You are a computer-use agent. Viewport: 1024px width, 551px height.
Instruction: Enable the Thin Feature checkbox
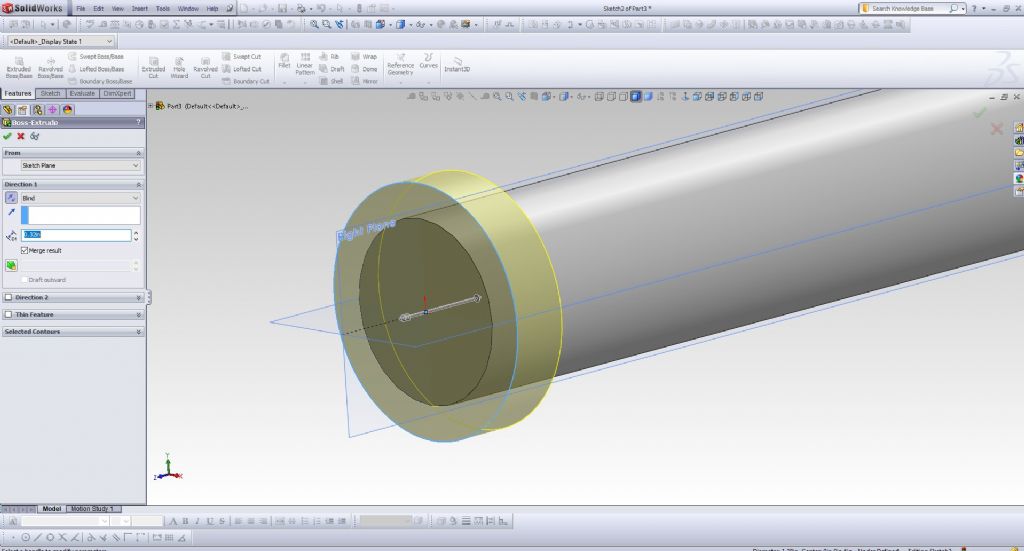(x=8, y=315)
